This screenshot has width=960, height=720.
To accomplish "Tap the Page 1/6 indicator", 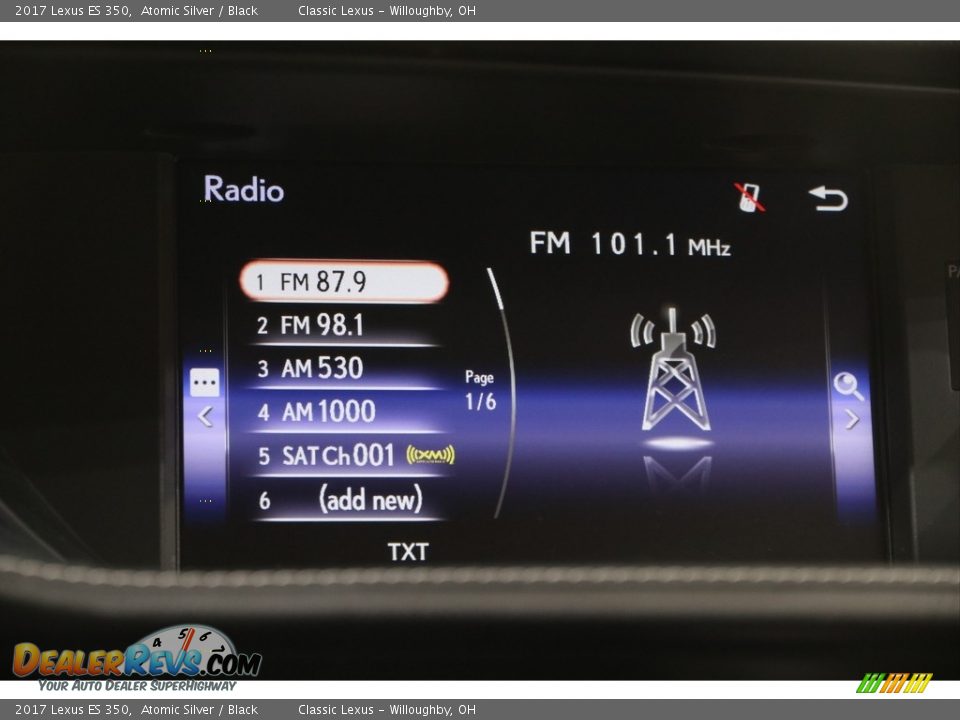I will pyautogui.click(x=480, y=390).
